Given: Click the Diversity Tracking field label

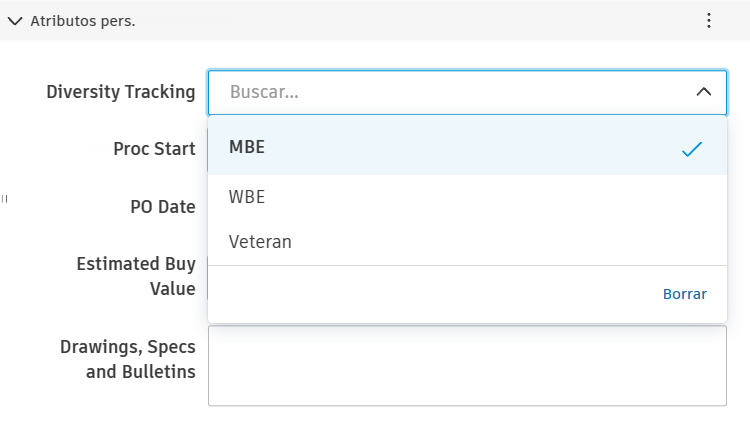Looking at the screenshot, I should pos(121,92).
